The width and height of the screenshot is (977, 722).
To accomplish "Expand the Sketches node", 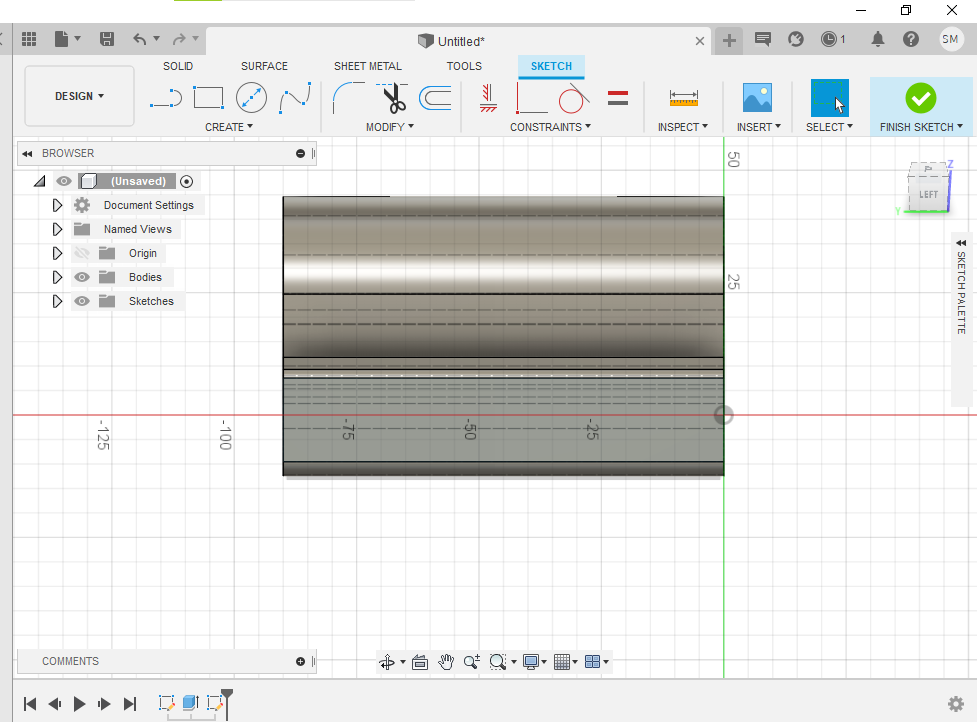I will tap(57, 301).
